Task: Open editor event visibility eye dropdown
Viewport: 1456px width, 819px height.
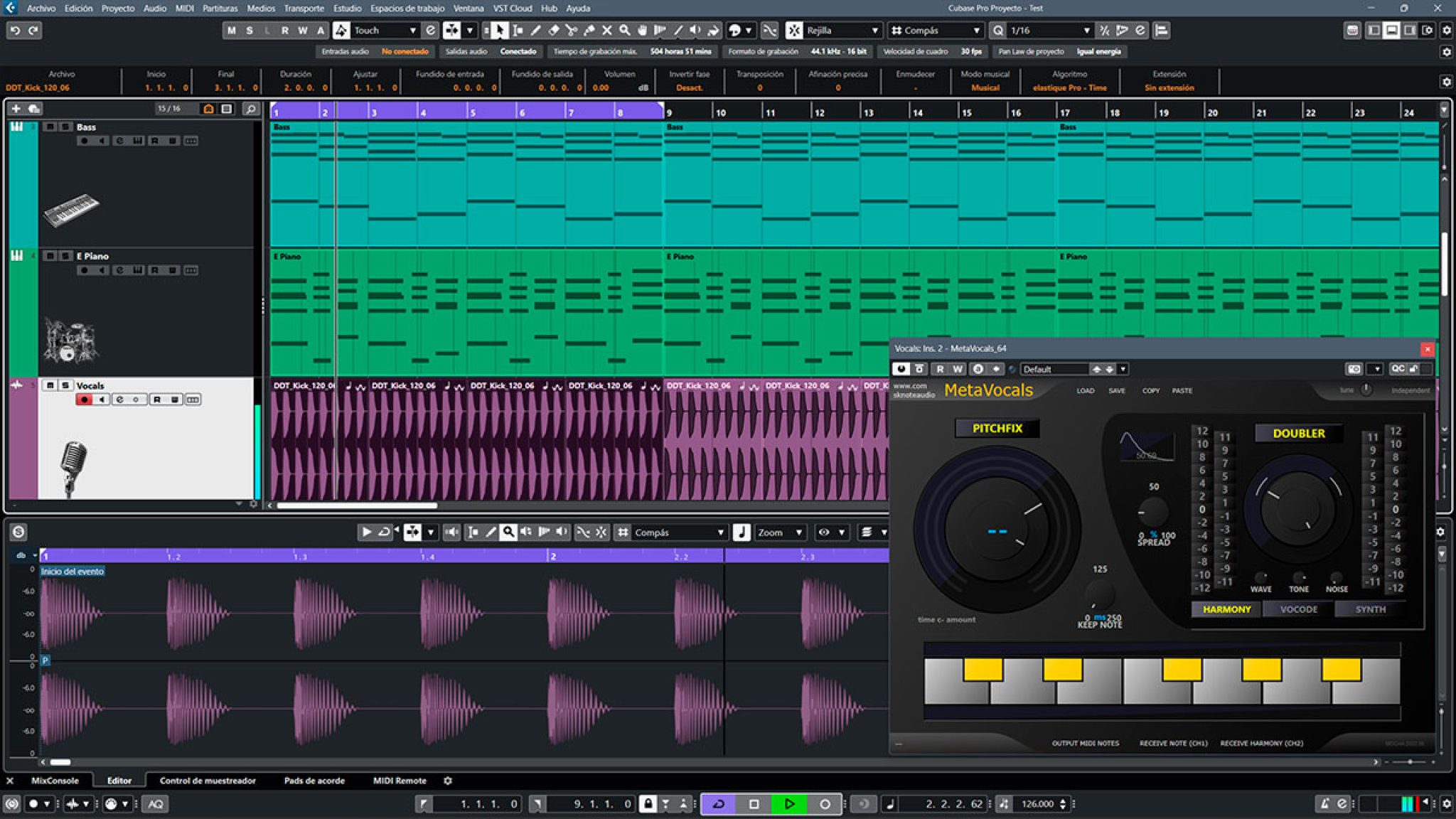Action: click(832, 532)
